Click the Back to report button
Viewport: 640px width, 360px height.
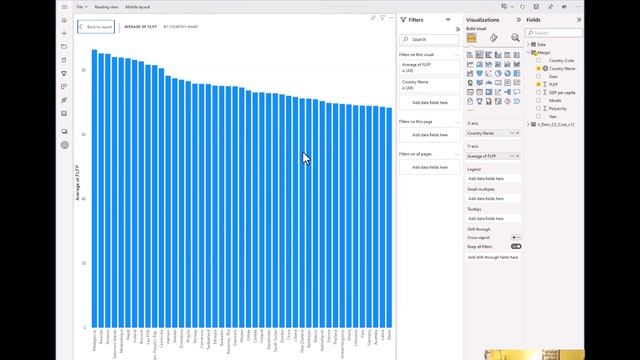pyautogui.click(x=96, y=27)
